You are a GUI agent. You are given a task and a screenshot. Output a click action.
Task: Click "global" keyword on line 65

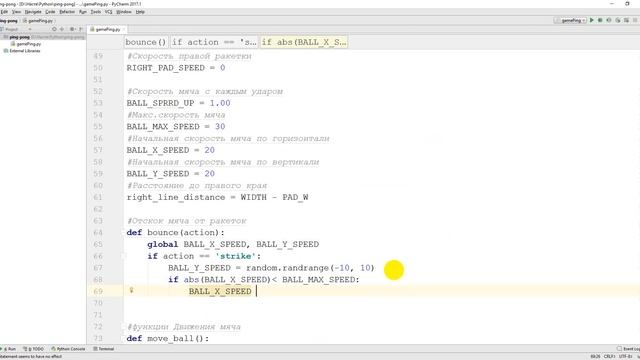click(x=163, y=244)
